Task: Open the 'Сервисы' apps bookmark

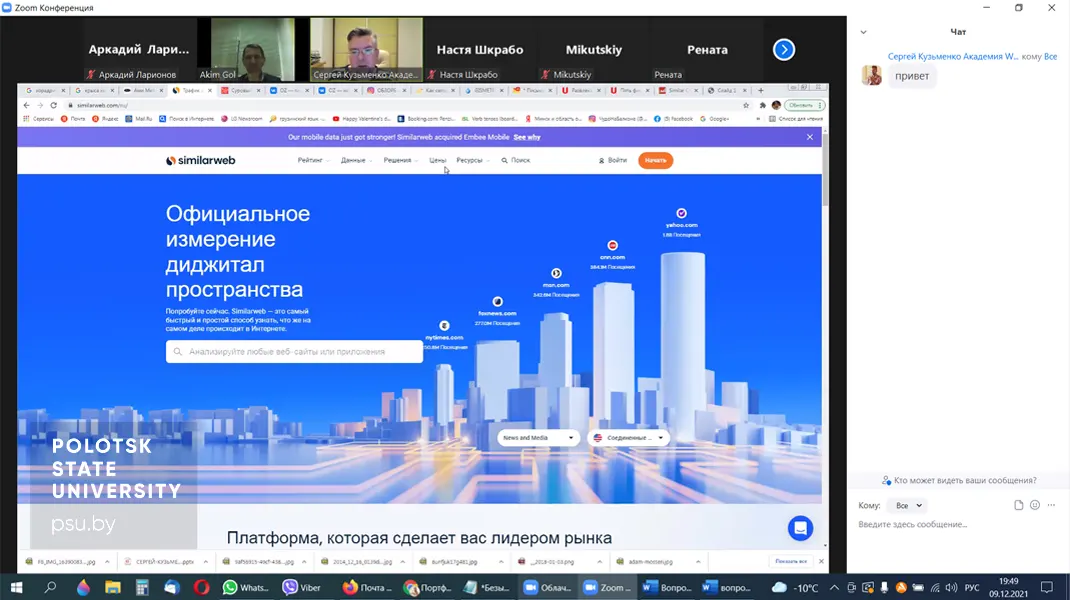Action: tap(38, 119)
